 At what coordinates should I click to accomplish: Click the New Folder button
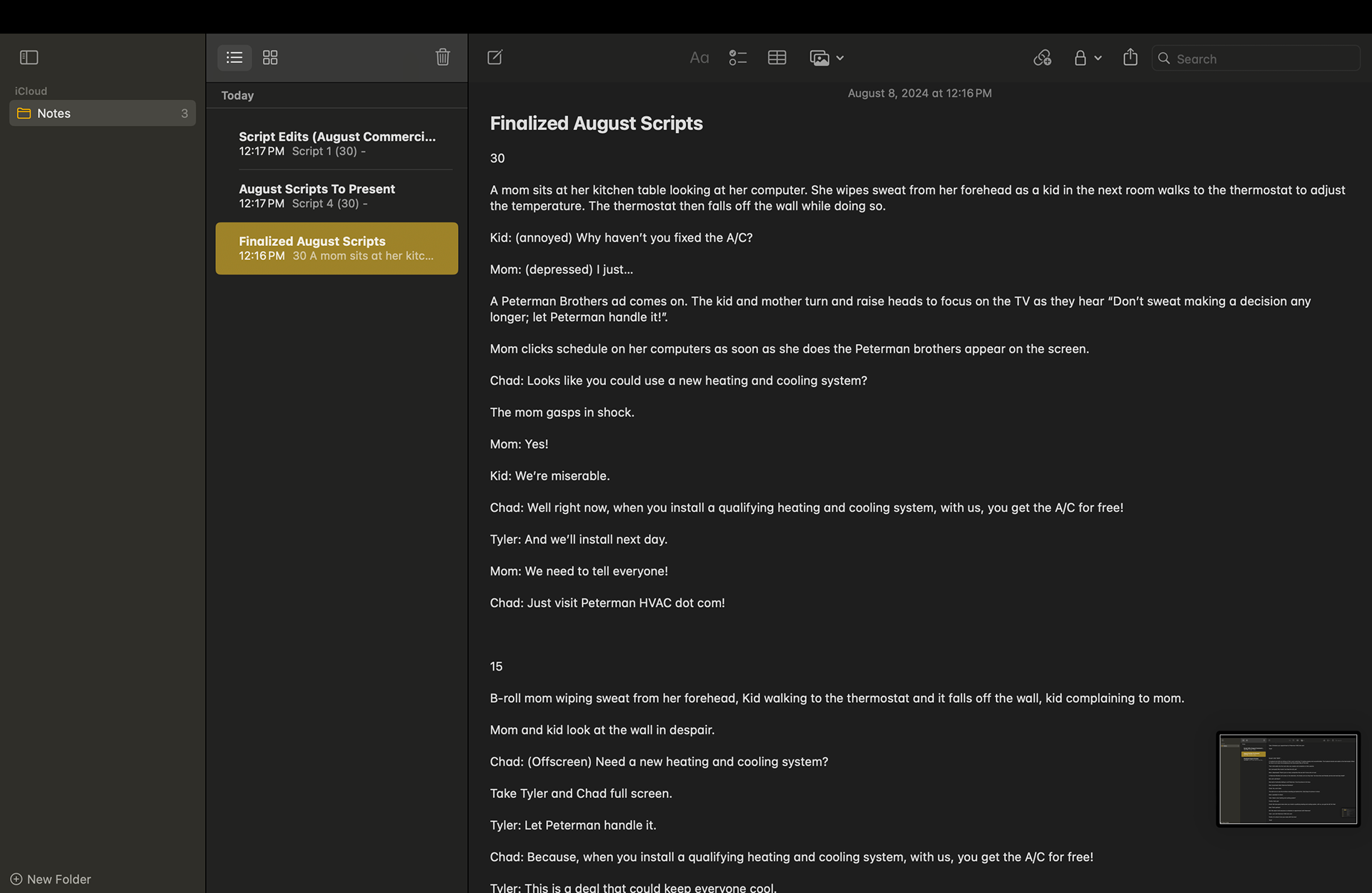coord(51,879)
